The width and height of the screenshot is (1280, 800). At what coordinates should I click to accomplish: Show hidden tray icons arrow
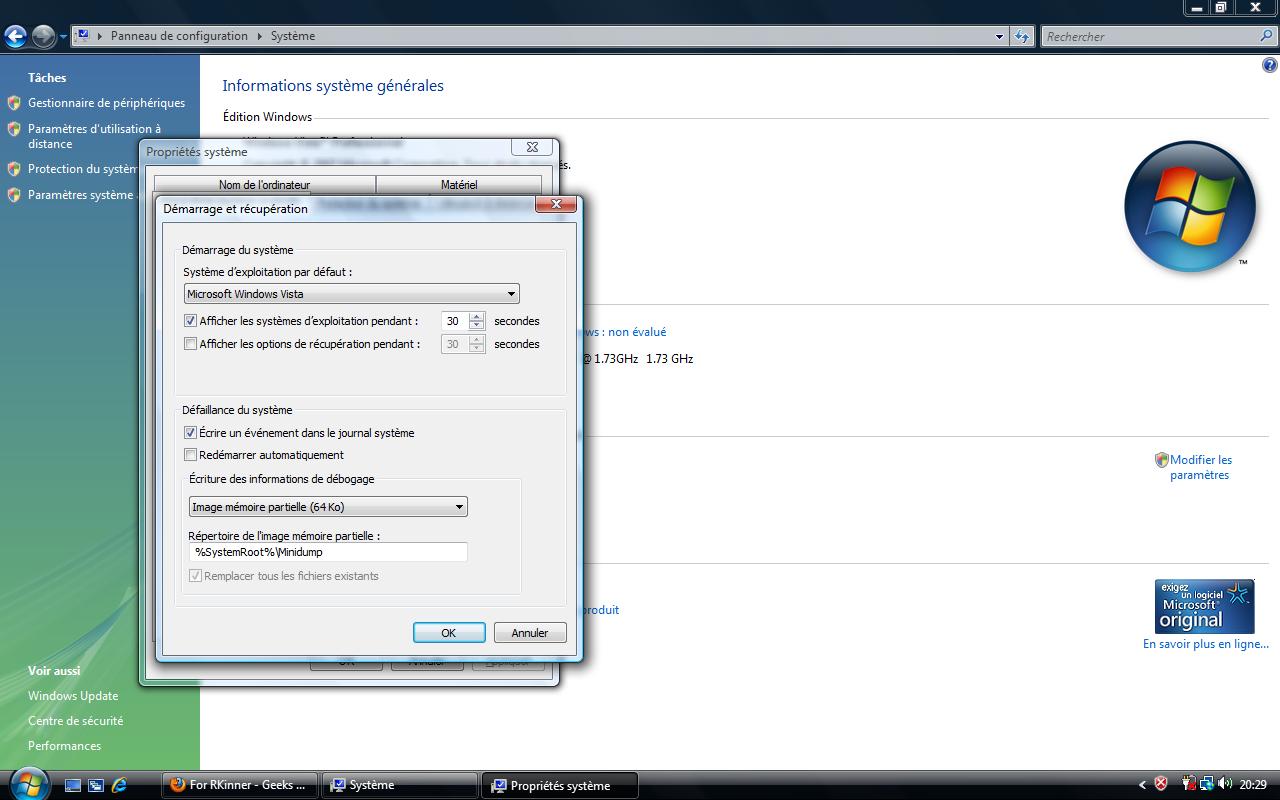pos(1142,785)
